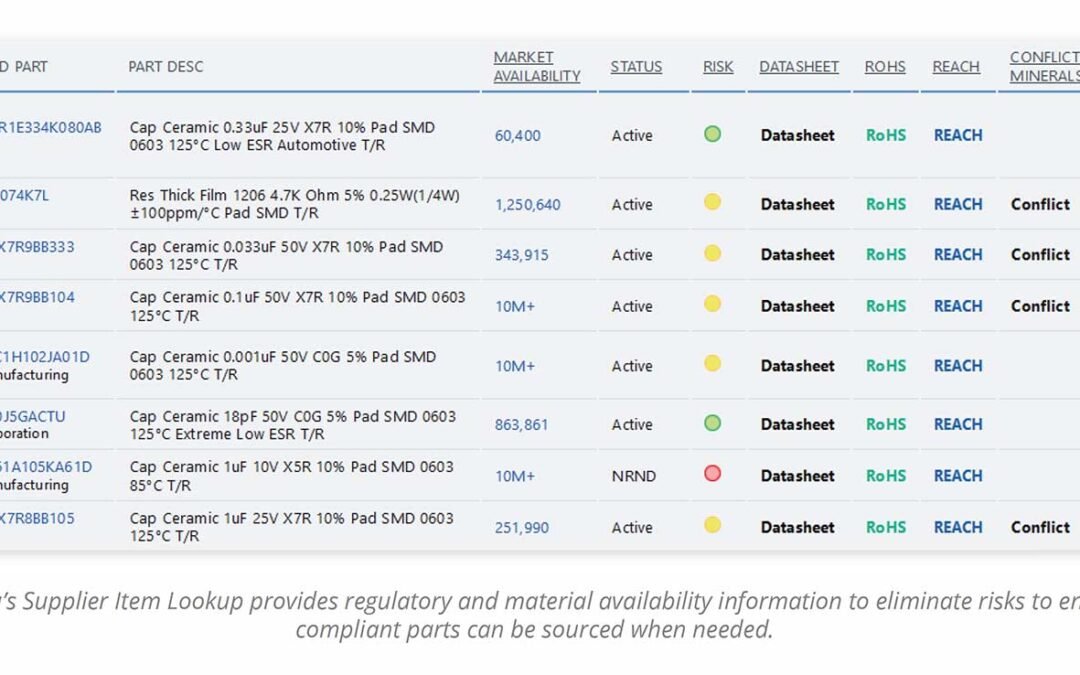Open REACH link for 0.33uF 25V capacitor
This screenshot has width=1080, height=675.
(958, 135)
